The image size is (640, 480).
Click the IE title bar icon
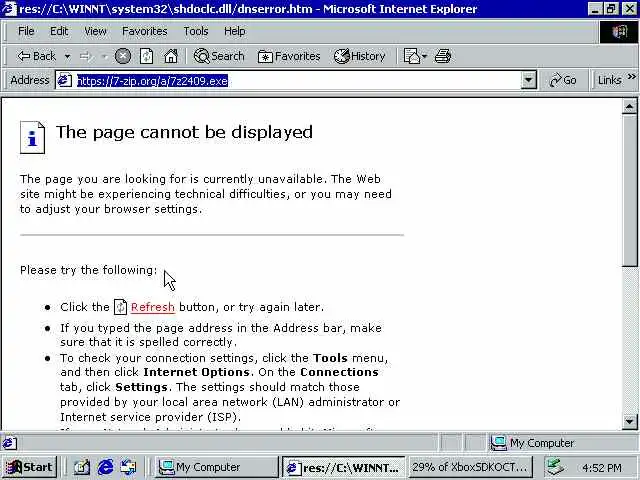click(9, 9)
